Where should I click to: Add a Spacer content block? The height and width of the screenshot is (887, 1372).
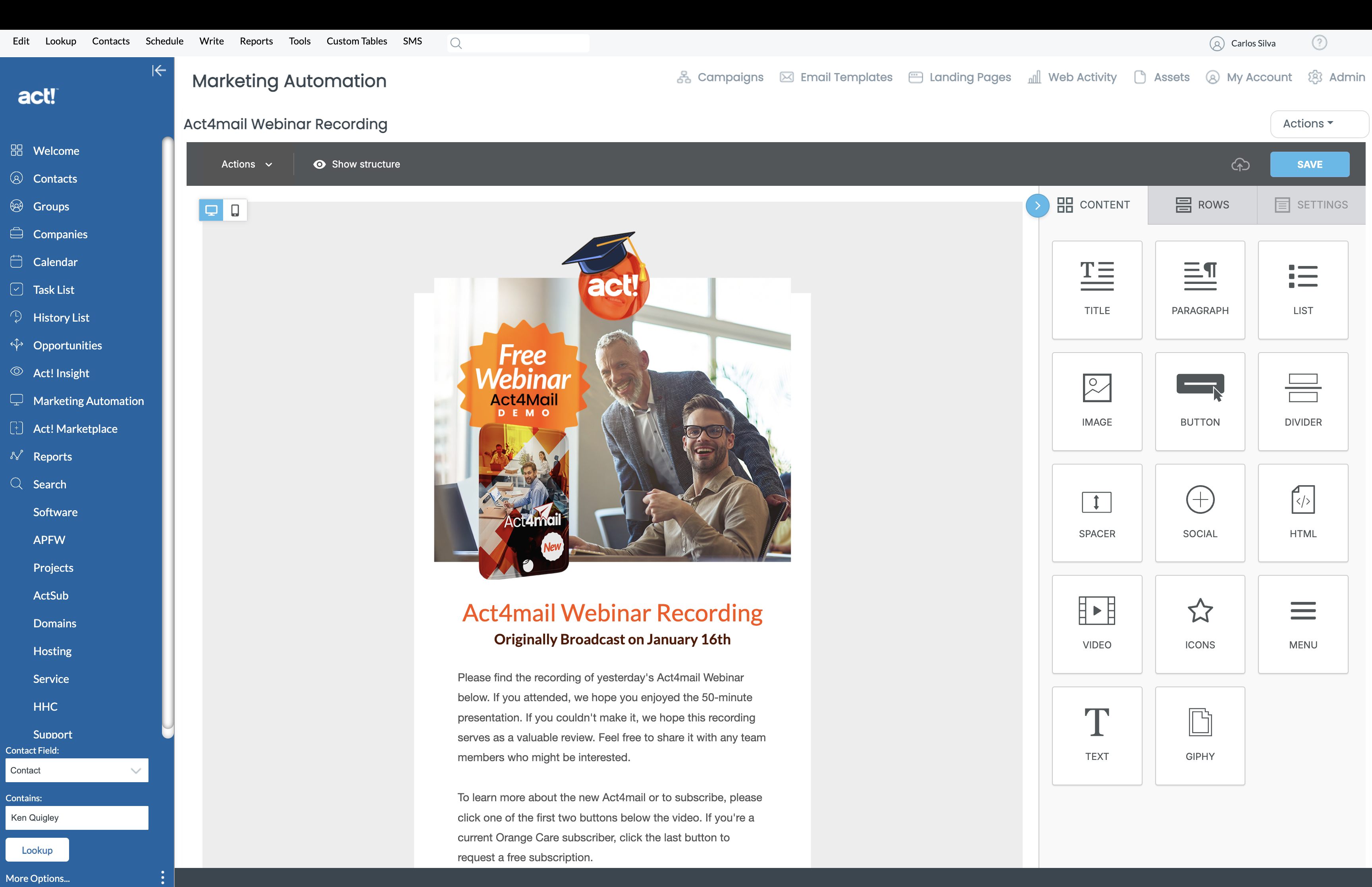pos(1096,513)
